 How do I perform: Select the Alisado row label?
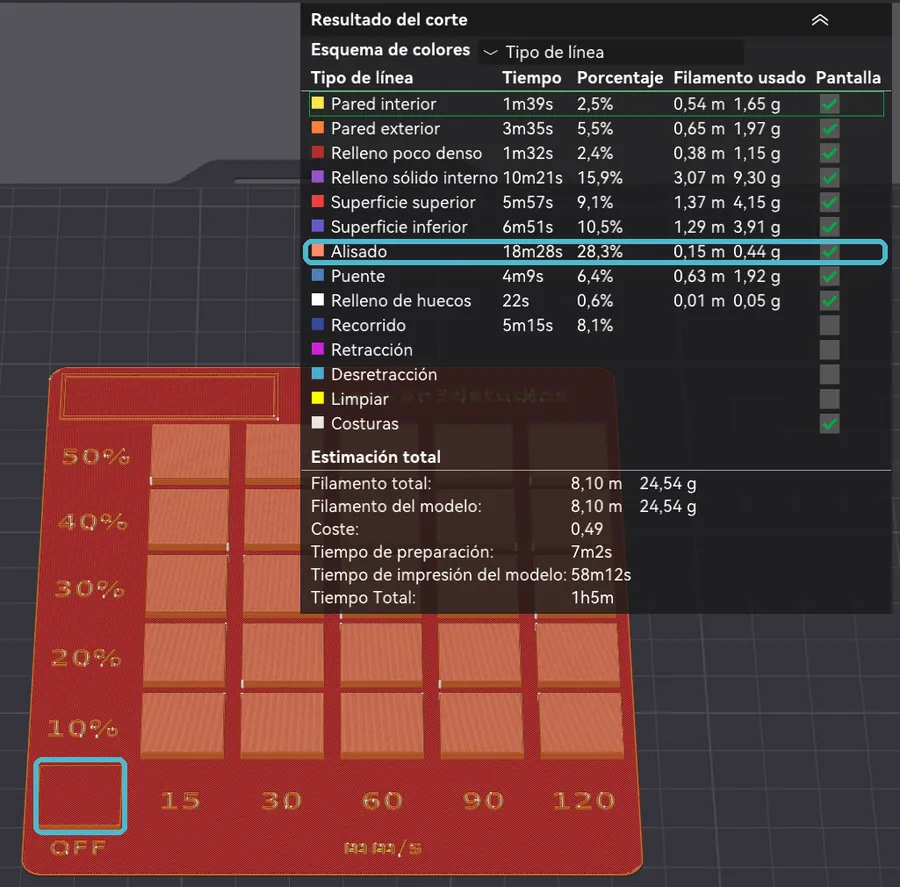[x=359, y=251]
